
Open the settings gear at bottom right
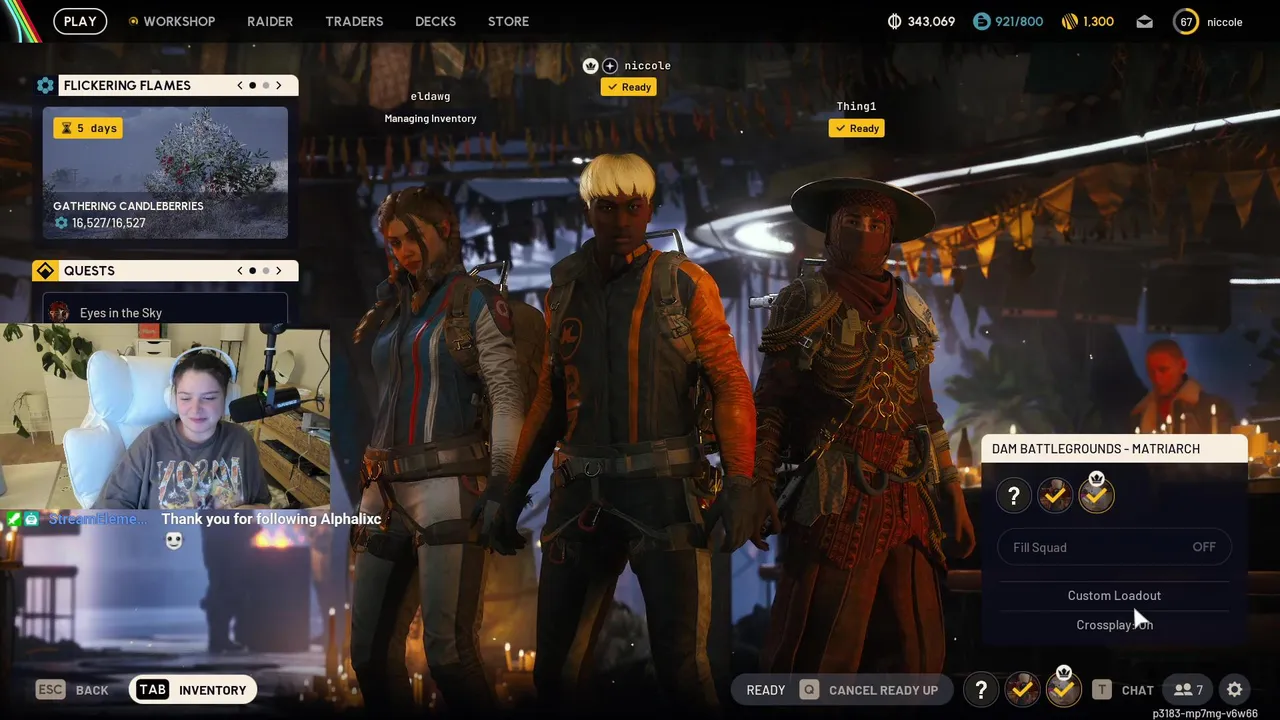[1235, 690]
